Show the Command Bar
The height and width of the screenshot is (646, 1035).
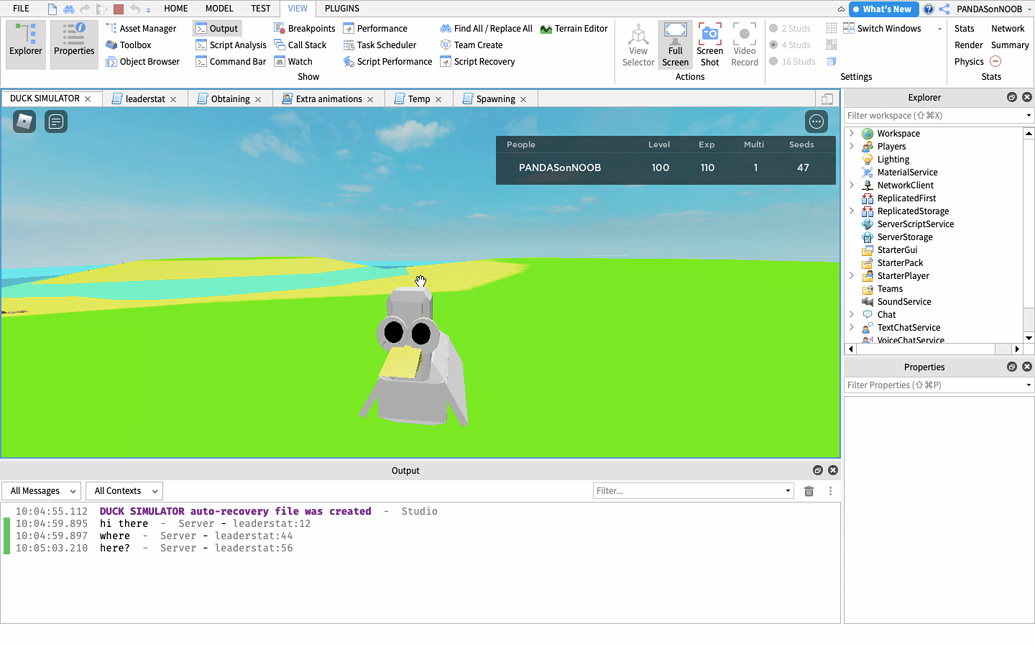pos(230,61)
